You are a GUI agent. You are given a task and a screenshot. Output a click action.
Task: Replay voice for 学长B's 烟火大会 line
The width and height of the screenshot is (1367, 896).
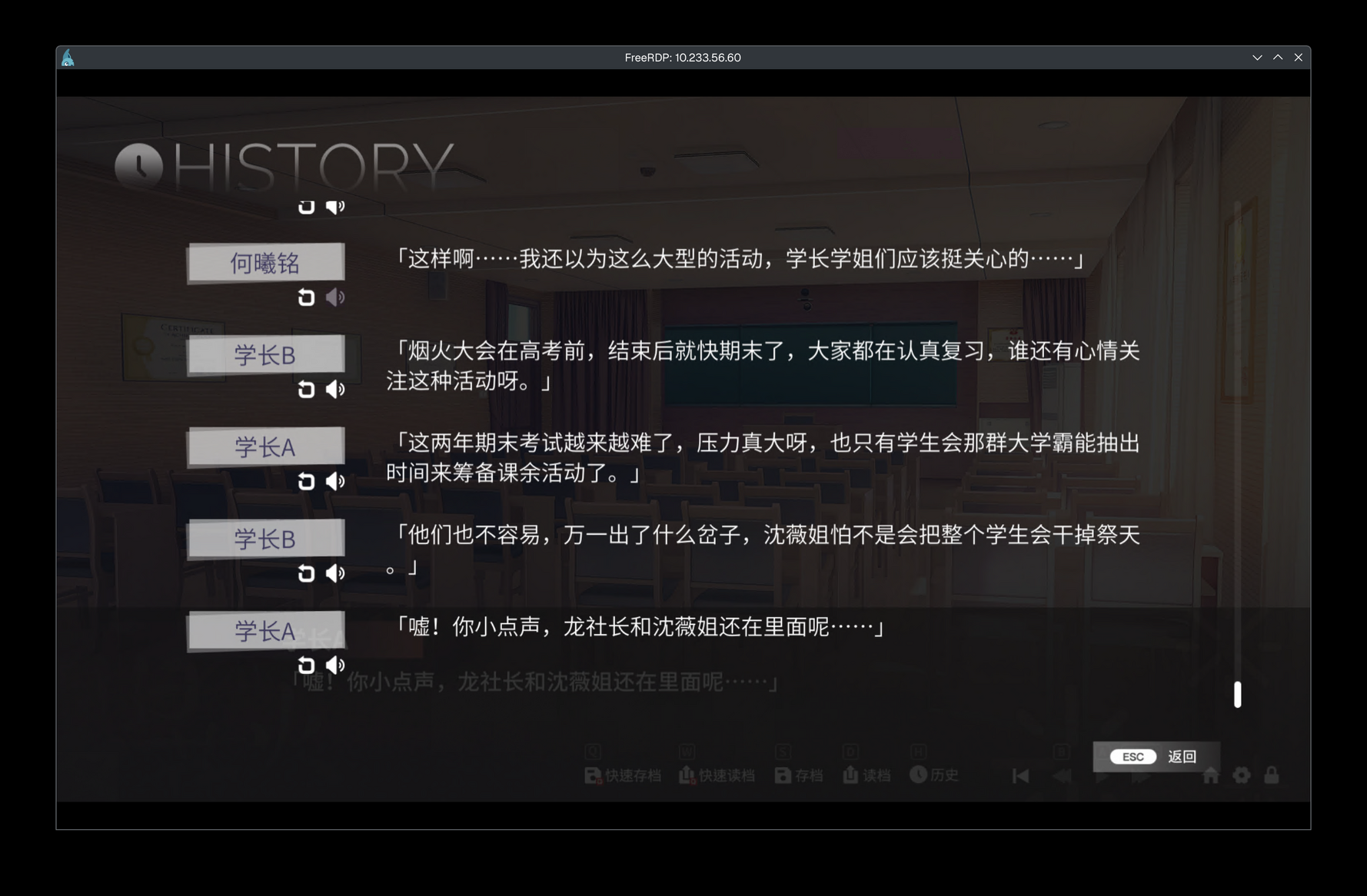(335, 390)
